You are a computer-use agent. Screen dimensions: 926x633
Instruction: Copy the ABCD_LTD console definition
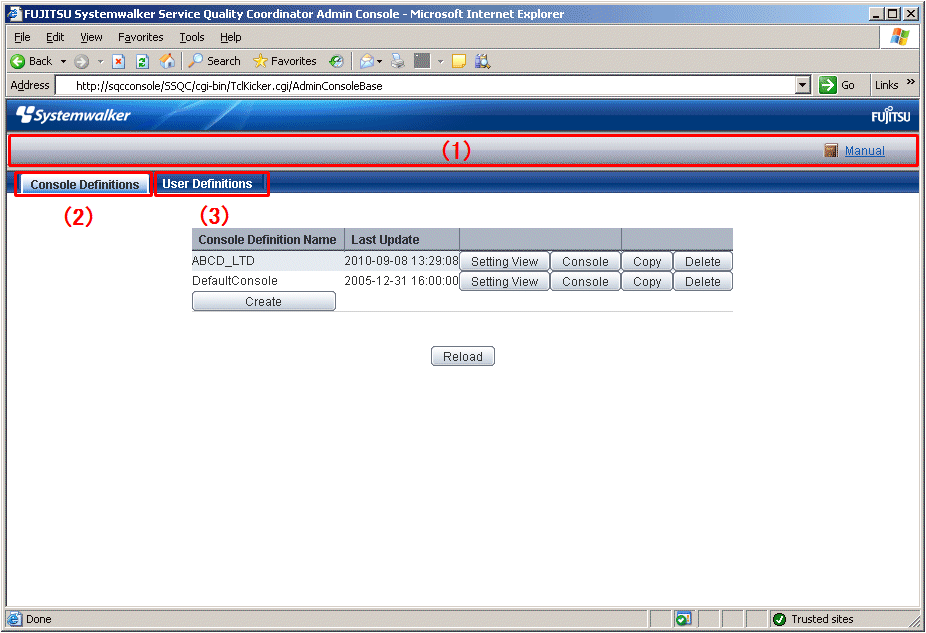point(647,262)
